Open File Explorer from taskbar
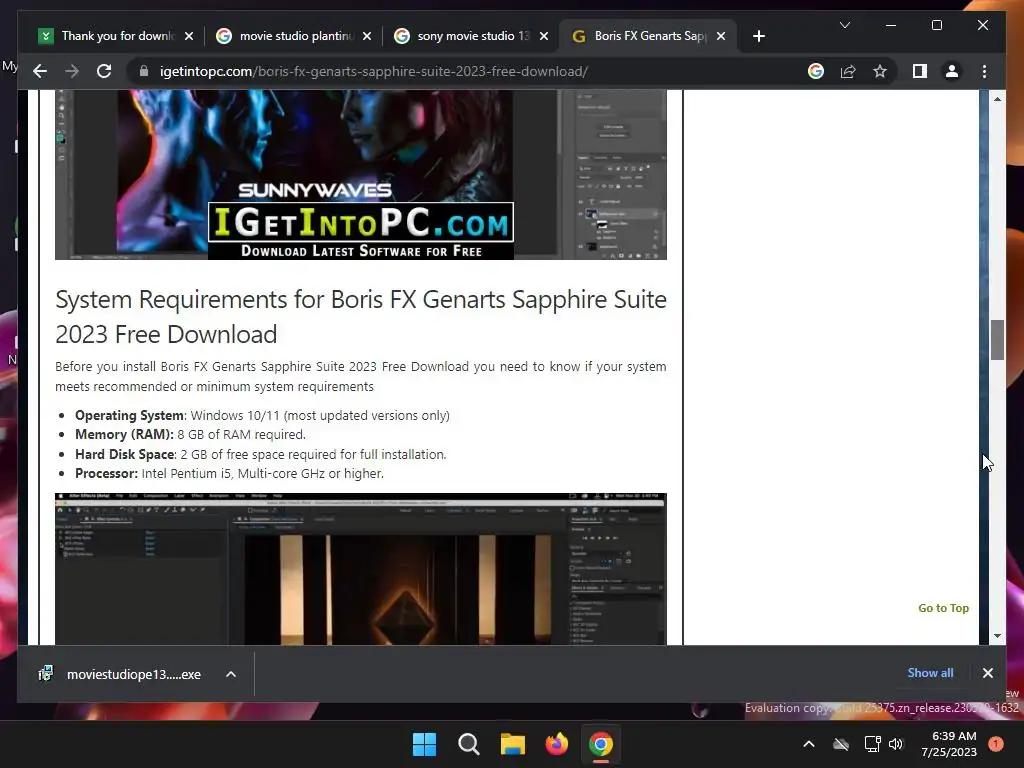The width and height of the screenshot is (1024, 768). [x=513, y=744]
